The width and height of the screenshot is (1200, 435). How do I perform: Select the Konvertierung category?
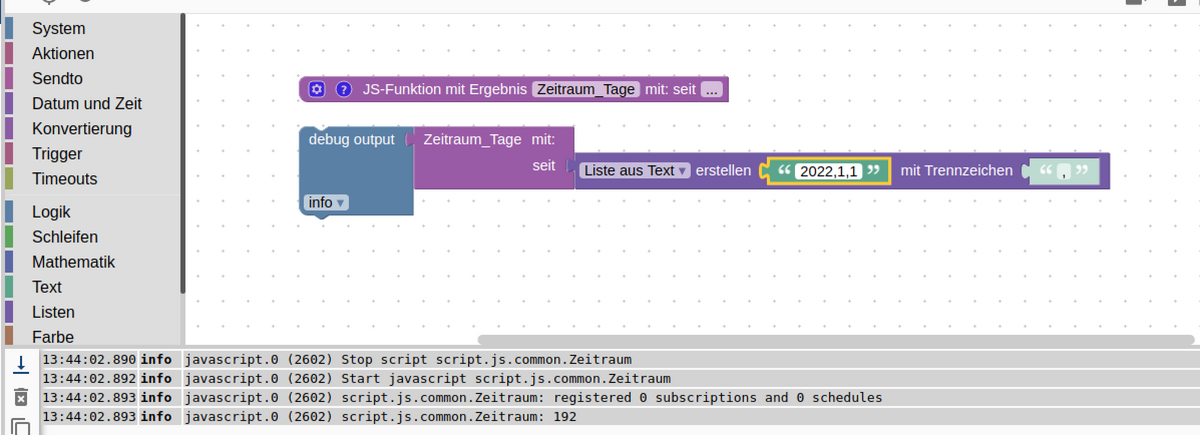click(82, 129)
